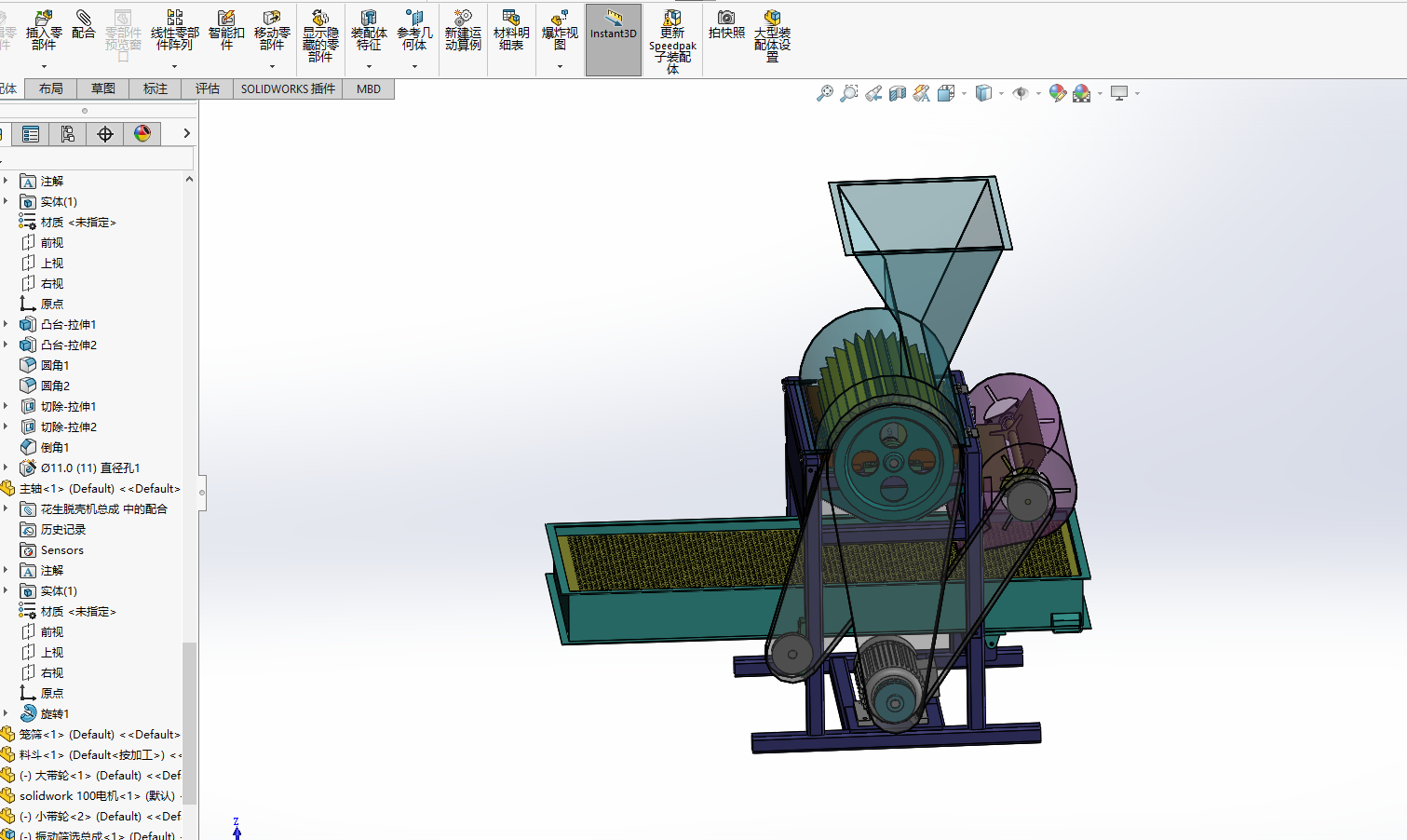Switch to the 评估 (Evaluate) tab
The width and height of the screenshot is (1407, 840).
tap(208, 89)
